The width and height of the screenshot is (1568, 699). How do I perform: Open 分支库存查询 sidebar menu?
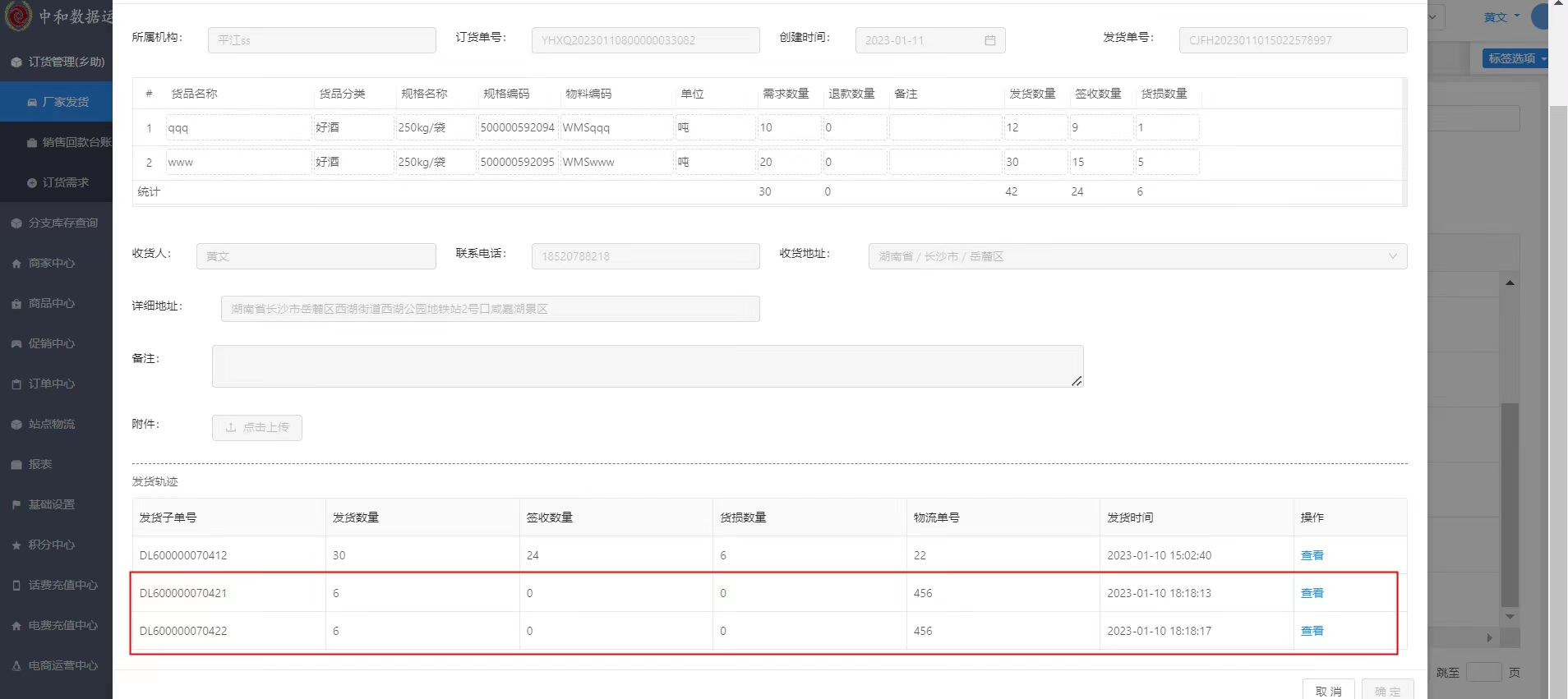point(56,223)
